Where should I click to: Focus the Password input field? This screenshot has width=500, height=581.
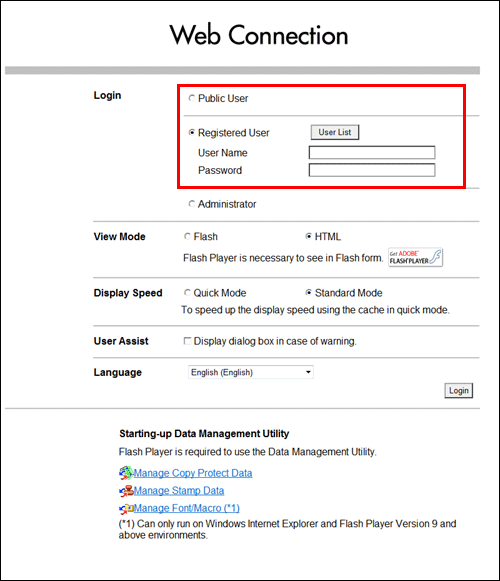point(372,170)
